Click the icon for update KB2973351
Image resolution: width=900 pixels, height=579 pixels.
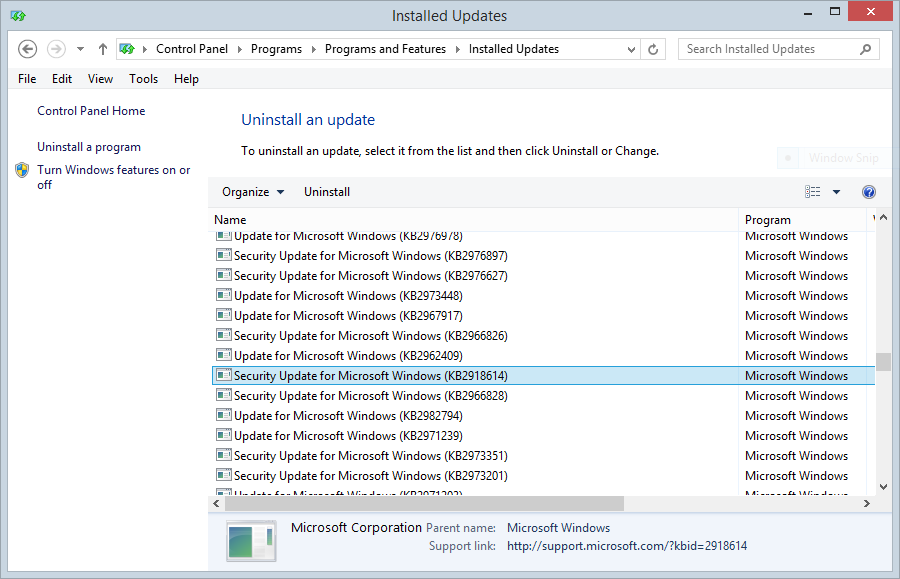click(224, 456)
